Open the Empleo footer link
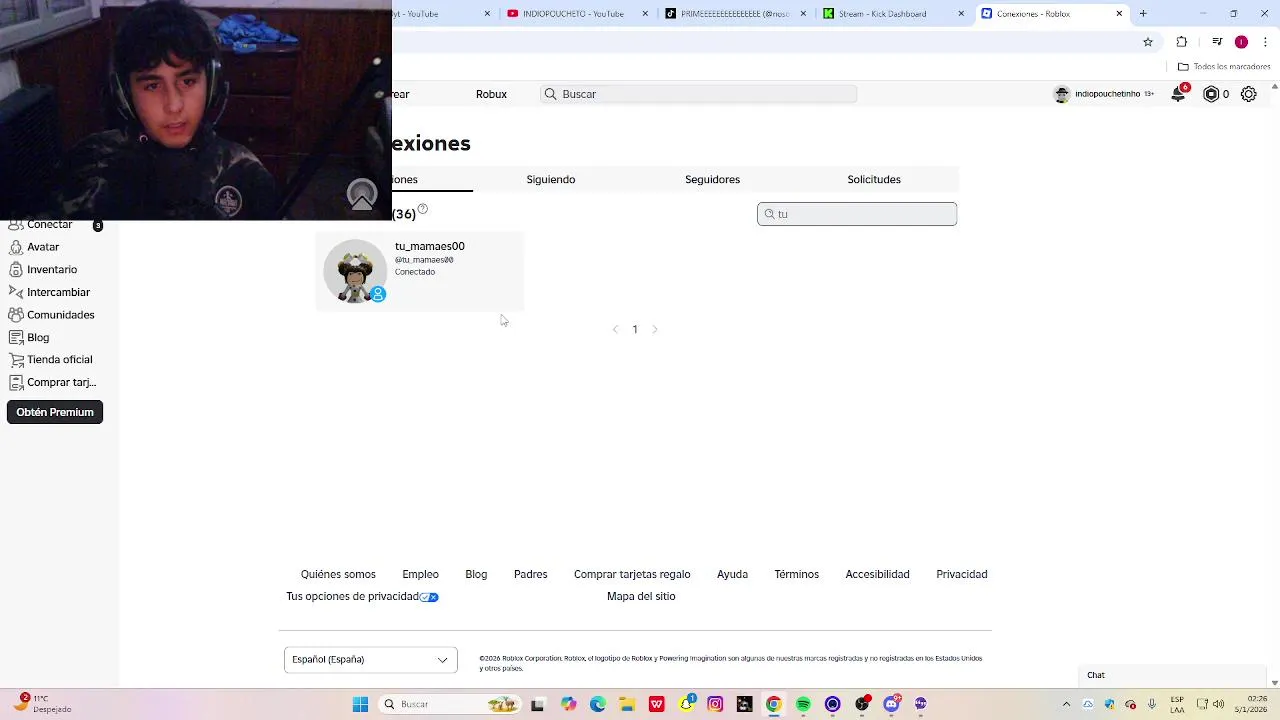This screenshot has height=720, width=1280. [x=420, y=575]
